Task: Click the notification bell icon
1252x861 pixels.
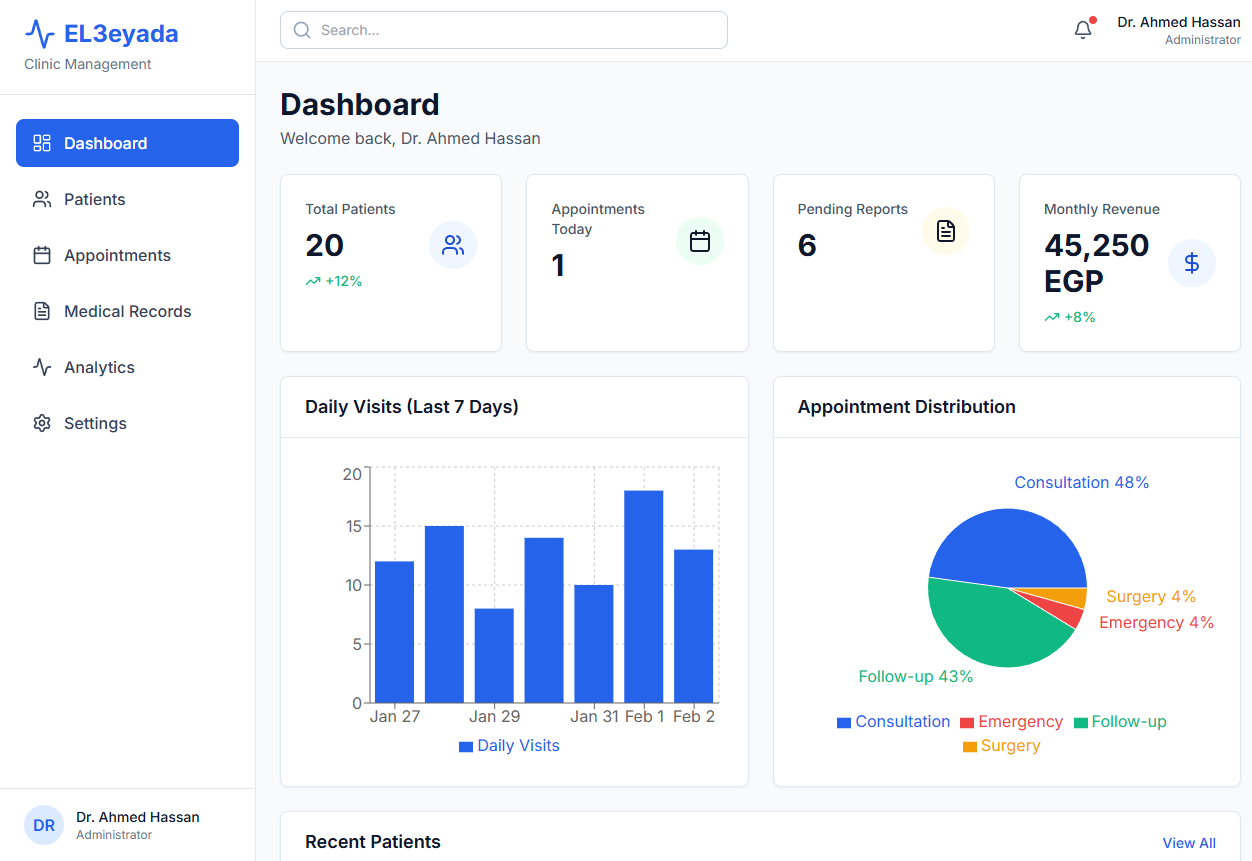Action: point(1083,30)
